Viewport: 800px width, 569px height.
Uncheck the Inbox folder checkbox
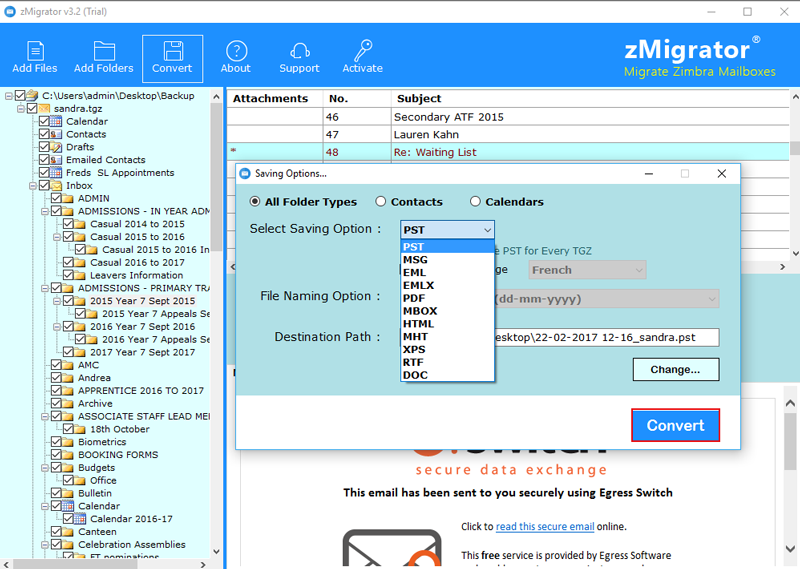coord(44,185)
